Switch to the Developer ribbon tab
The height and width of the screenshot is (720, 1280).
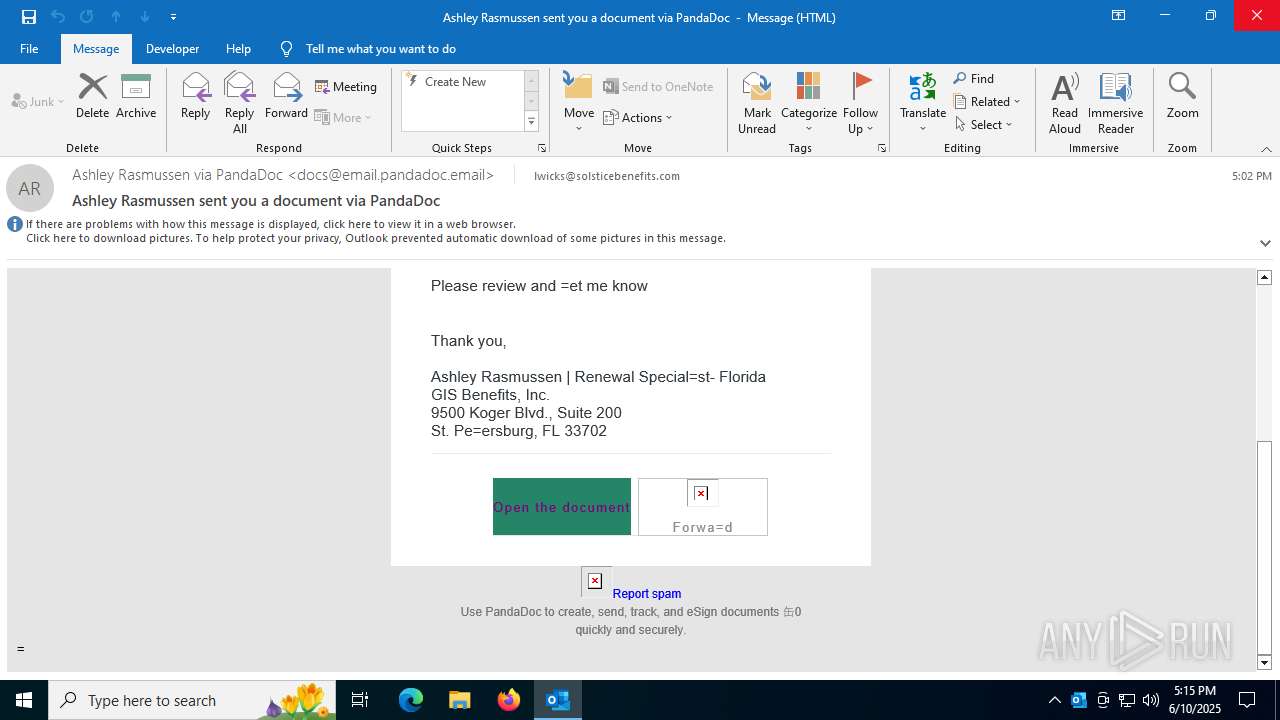tap(172, 48)
